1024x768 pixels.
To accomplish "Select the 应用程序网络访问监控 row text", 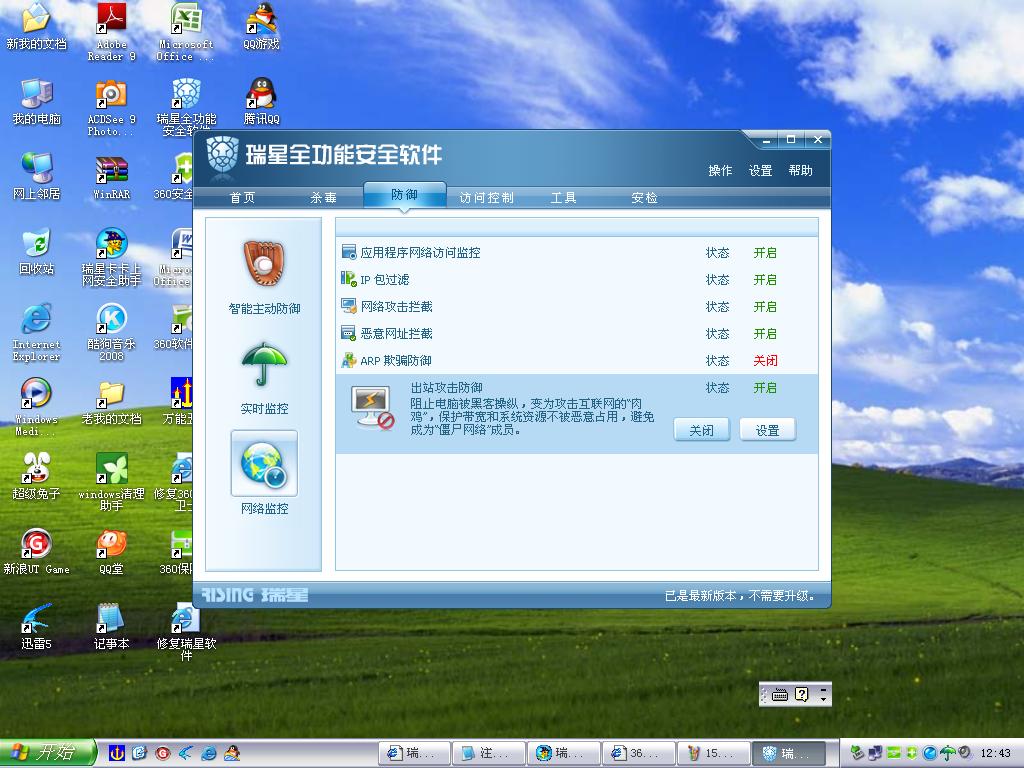I will [421, 253].
